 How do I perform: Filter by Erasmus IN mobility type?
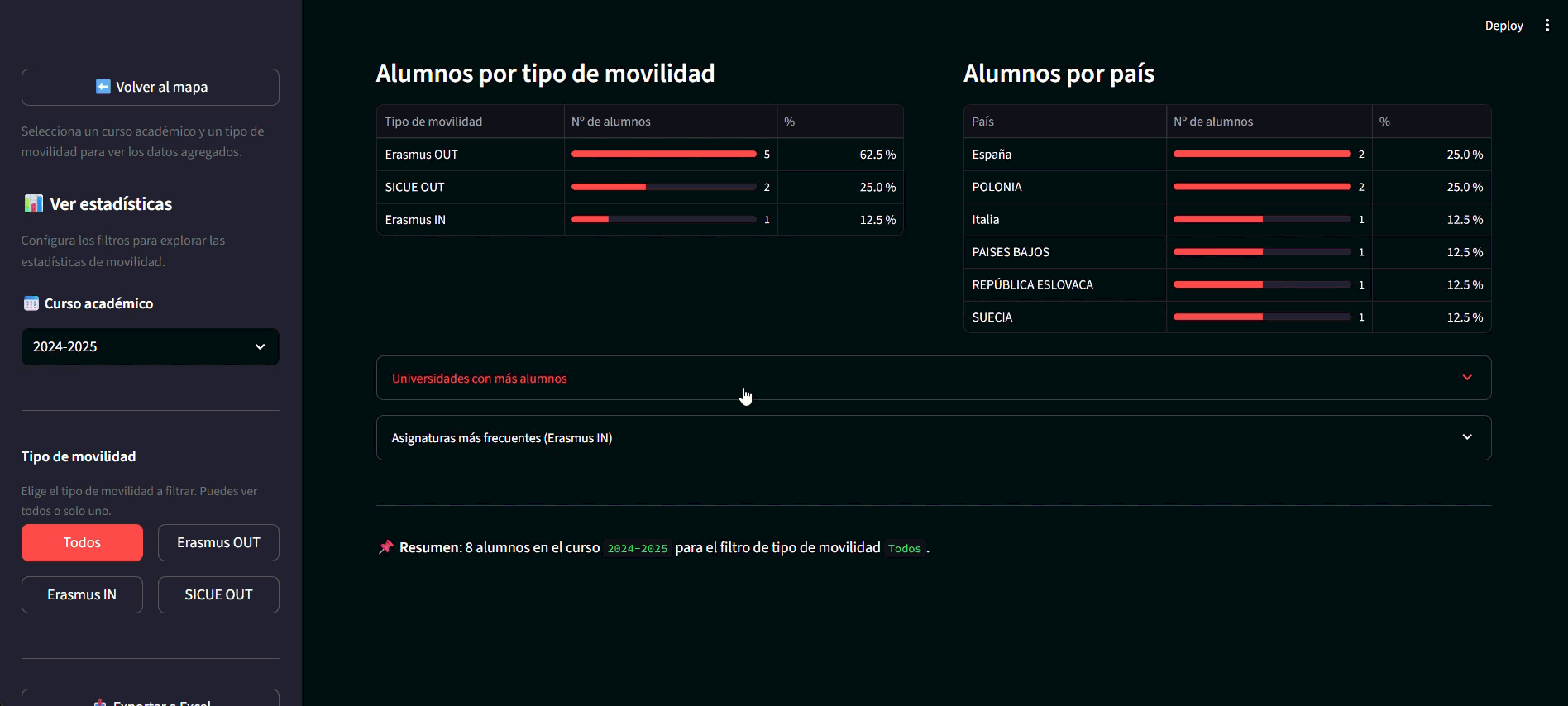82,594
